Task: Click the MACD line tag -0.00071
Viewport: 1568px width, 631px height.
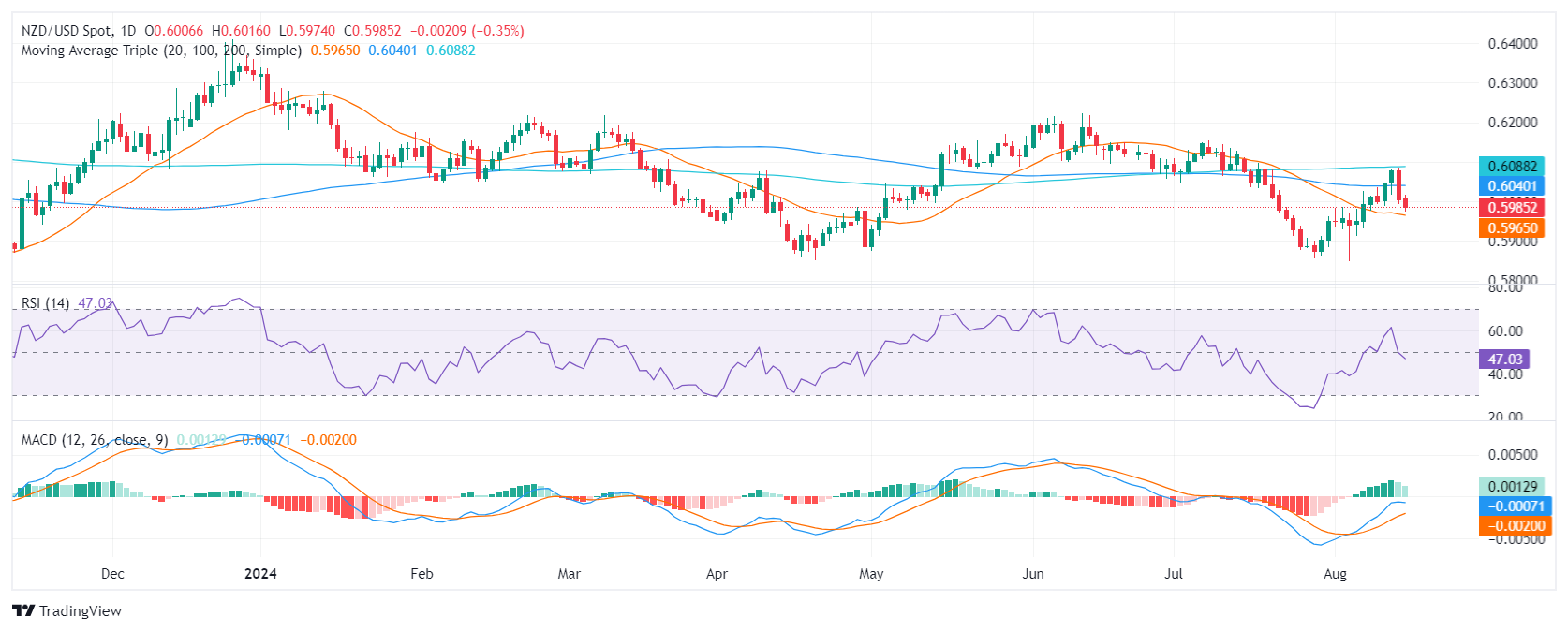Action: pyautogui.click(x=1512, y=506)
